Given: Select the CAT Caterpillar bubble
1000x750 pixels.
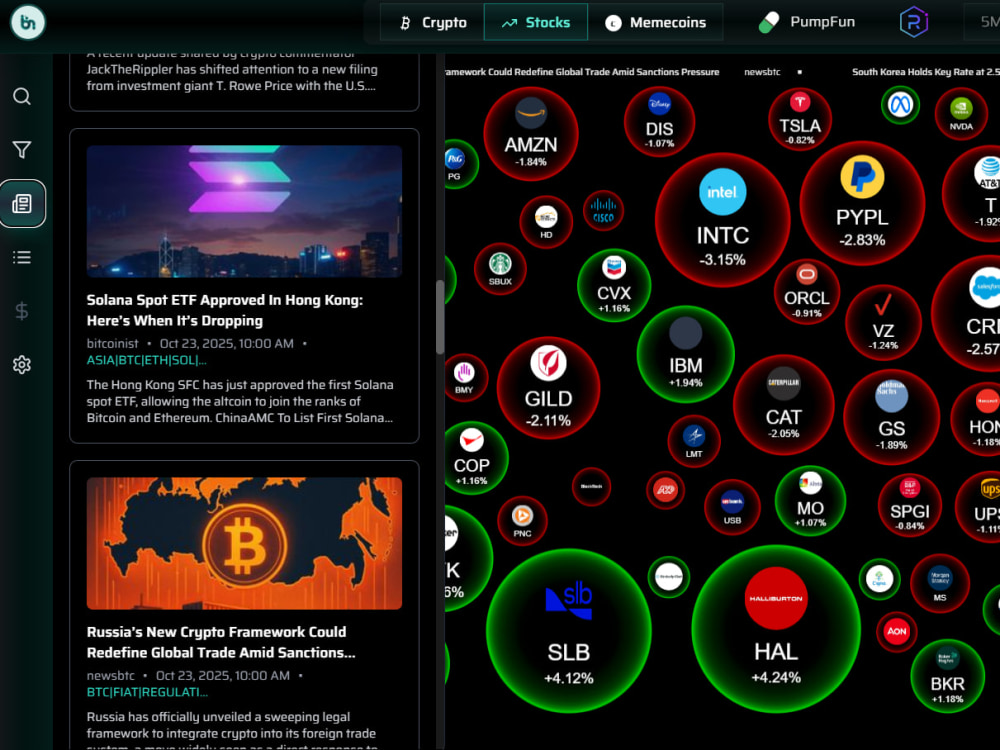Looking at the screenshot, I should pos(784,405).
